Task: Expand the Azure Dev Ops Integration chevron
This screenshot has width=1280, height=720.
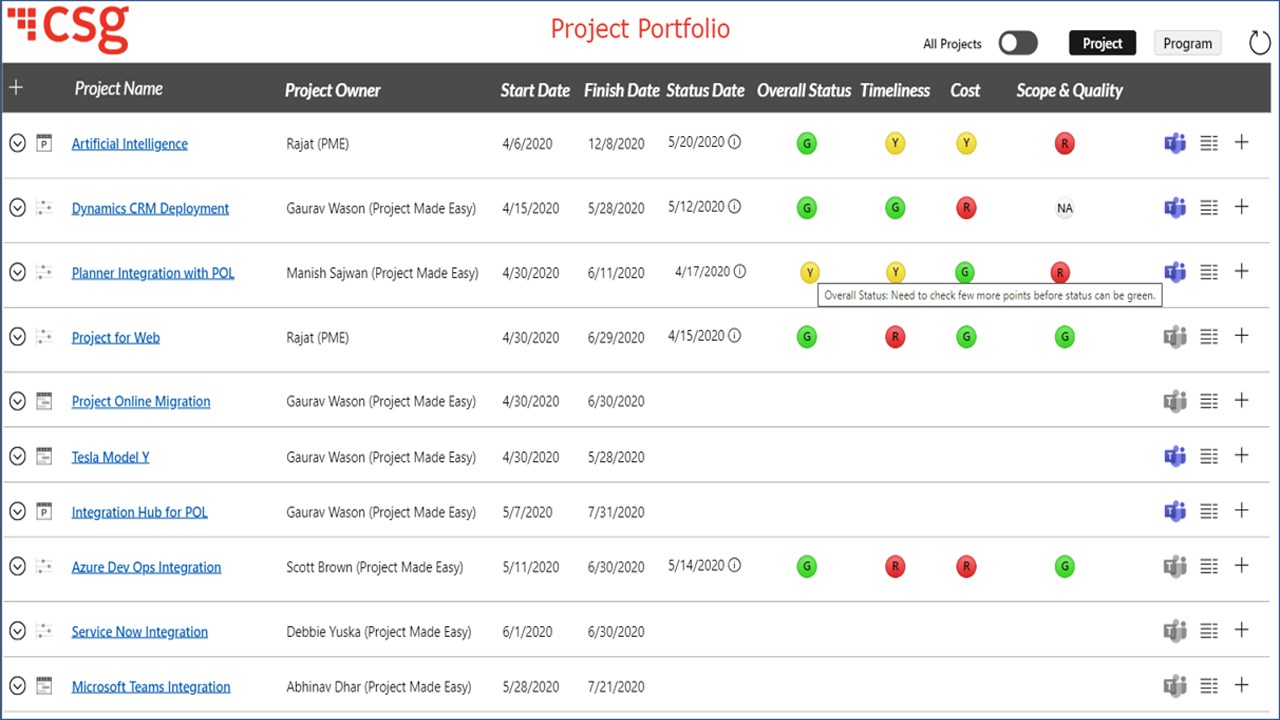Action: pos(17,566)
